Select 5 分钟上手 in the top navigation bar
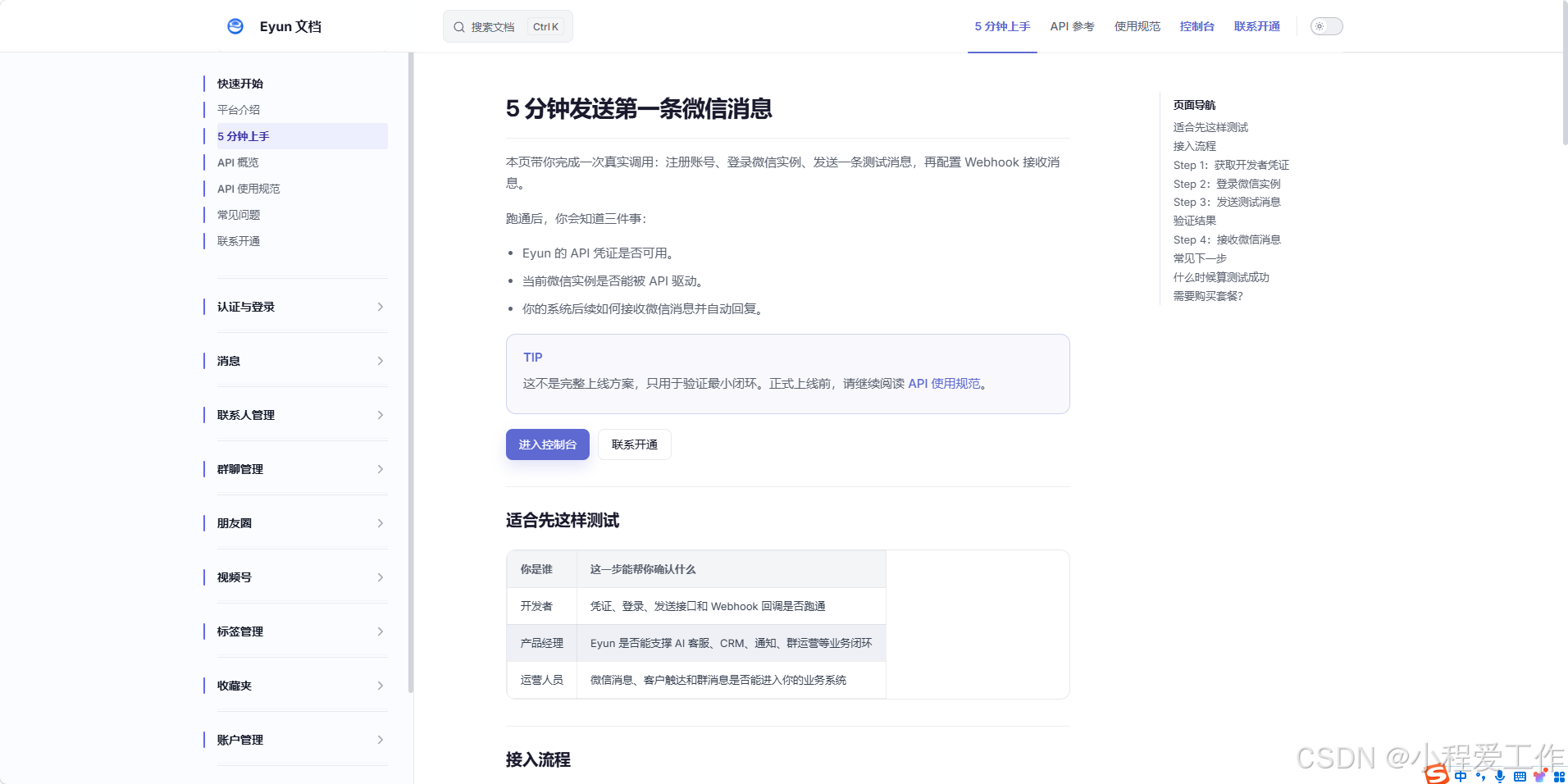 (x=1002, y=26)
